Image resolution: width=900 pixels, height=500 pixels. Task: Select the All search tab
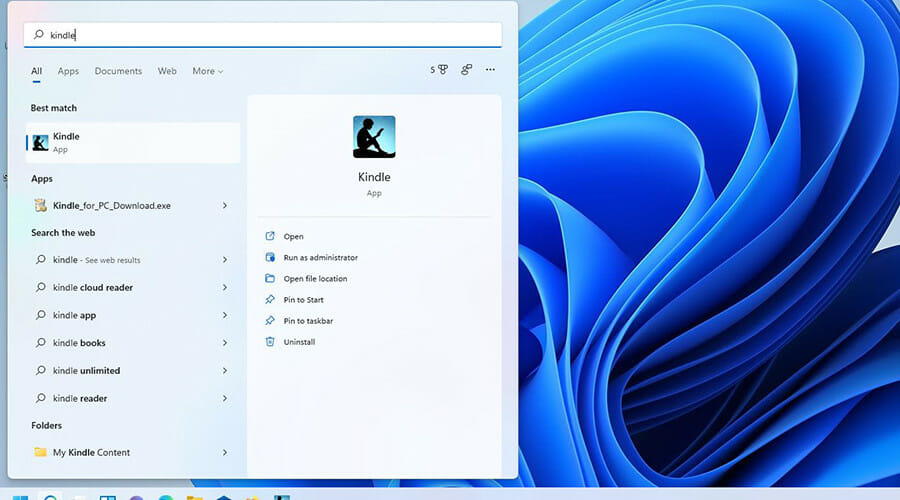[x=36, y=71]
